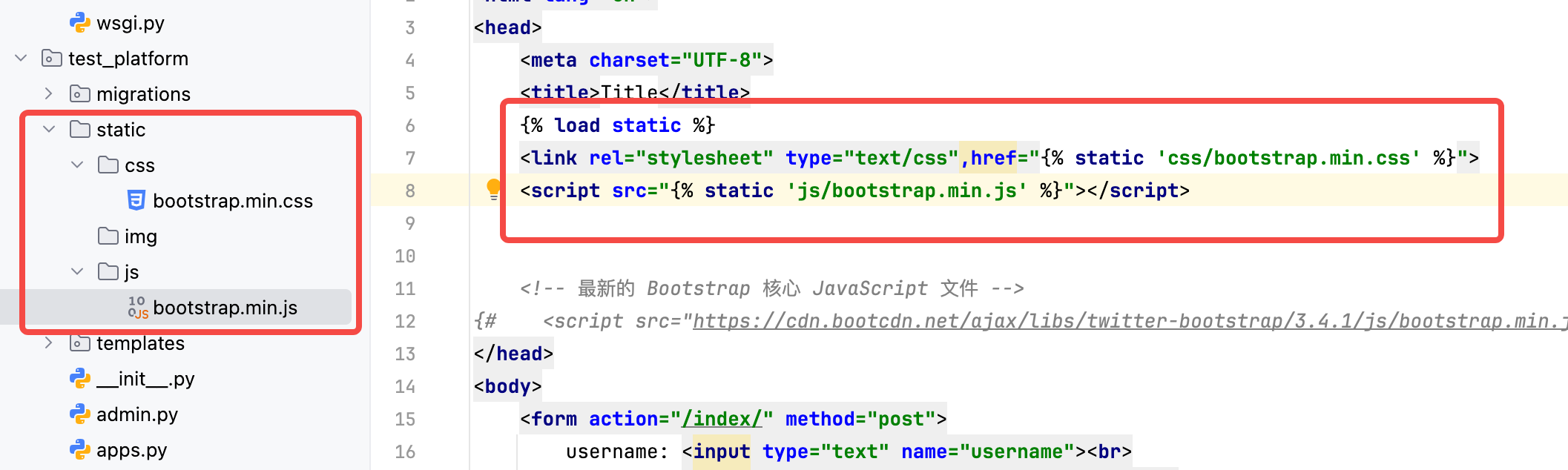Click the apps.py Python icon

[x=79, y=450]
